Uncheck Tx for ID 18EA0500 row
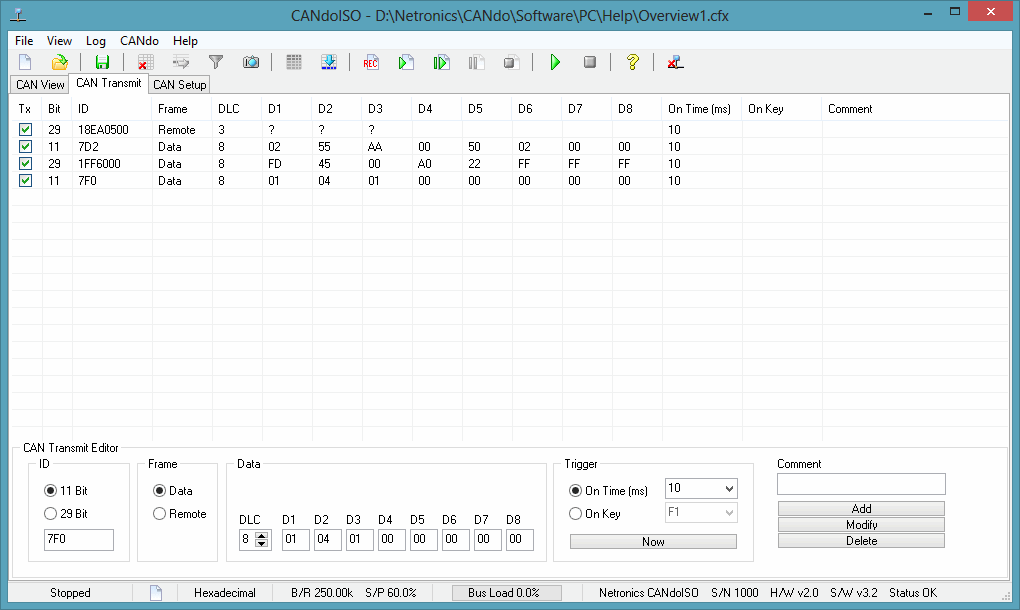Image resolution: width=1020 pixels, height=610 pixels. pos(25,129)
